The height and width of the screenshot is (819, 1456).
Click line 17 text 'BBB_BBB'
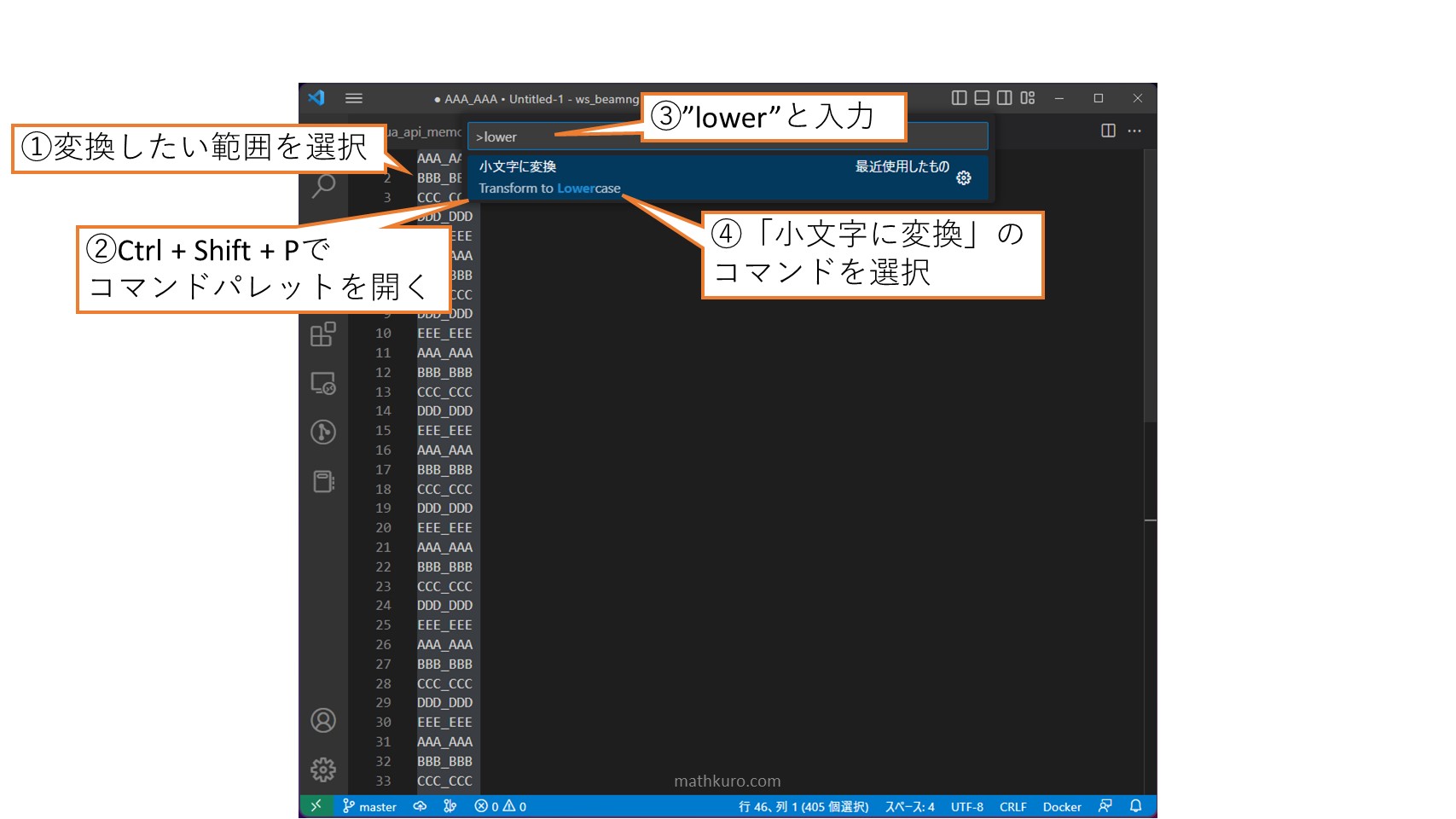444,470
